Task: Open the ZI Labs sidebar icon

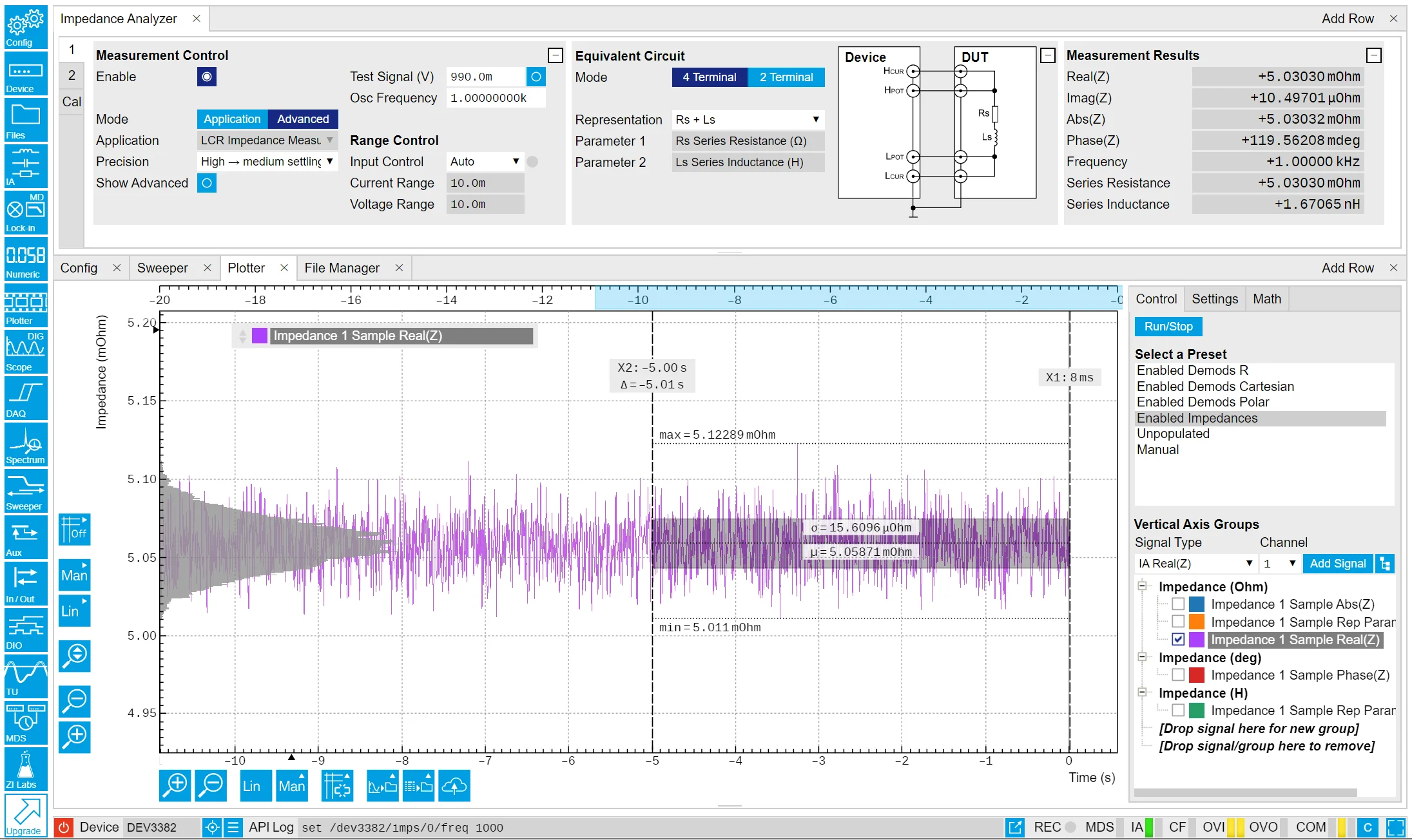Action: (x=26, y=768)
